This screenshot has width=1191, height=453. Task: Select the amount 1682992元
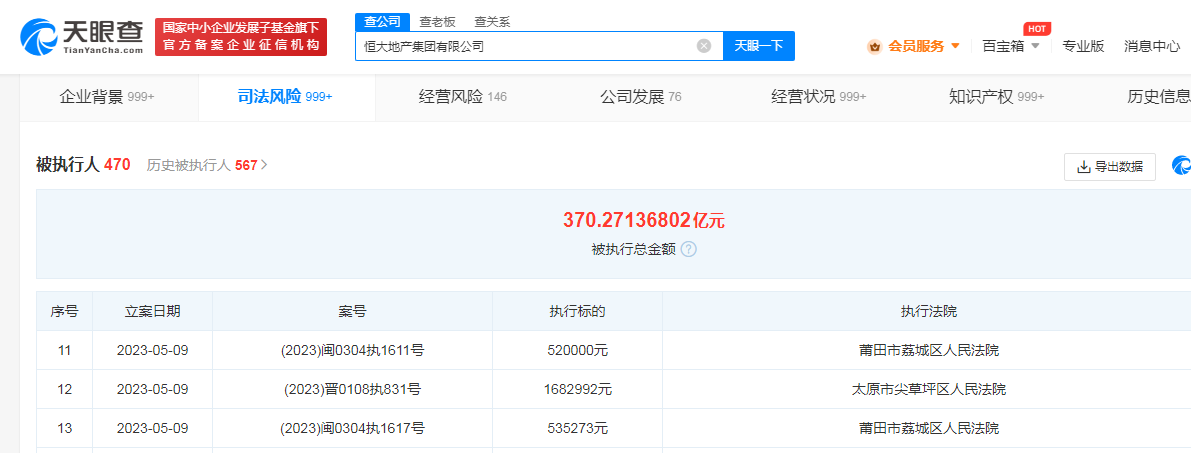pyautogui.click(x=577, y=389)
